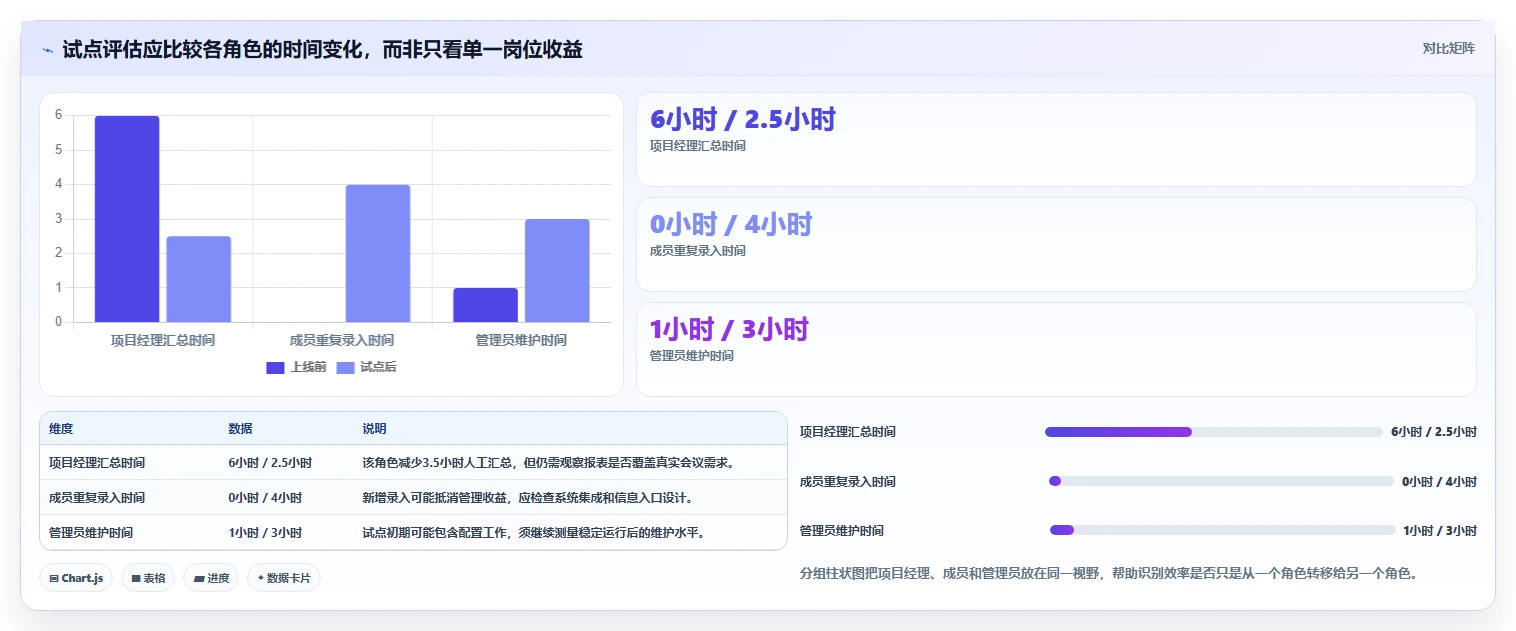Select table cell 成员重复录入时间 in 维度 column
The image size is (1516, 631).
point(97,498)
